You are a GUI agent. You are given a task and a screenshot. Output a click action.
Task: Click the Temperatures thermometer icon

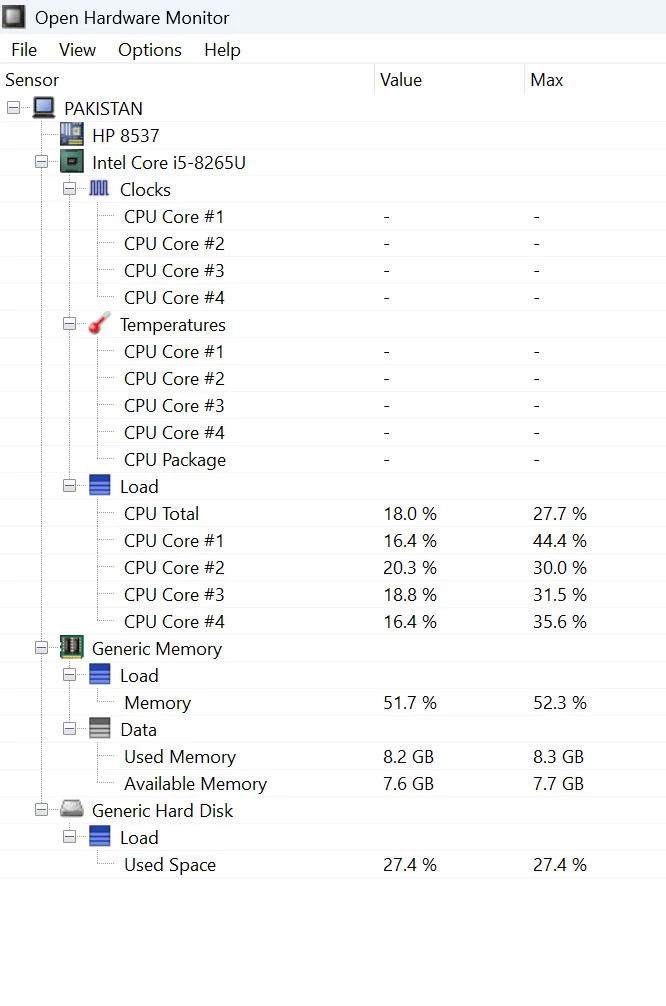coord(98,323)
